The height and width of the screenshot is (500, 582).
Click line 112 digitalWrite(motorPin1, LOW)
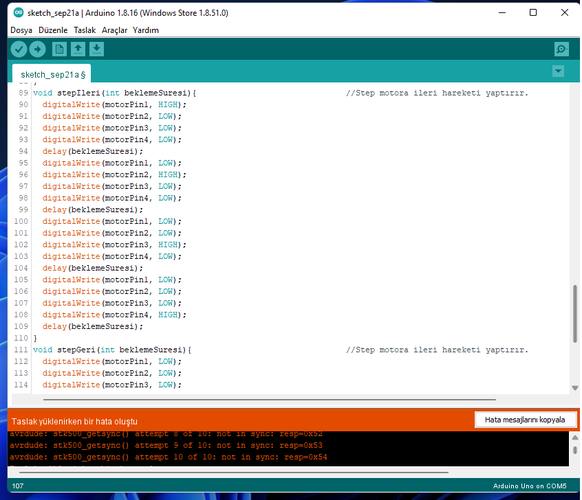pos(112,361)
